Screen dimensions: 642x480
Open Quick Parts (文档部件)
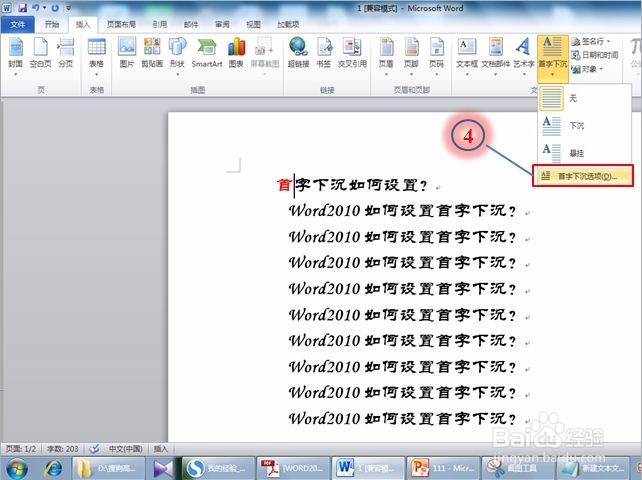click(x=496, y=57)
